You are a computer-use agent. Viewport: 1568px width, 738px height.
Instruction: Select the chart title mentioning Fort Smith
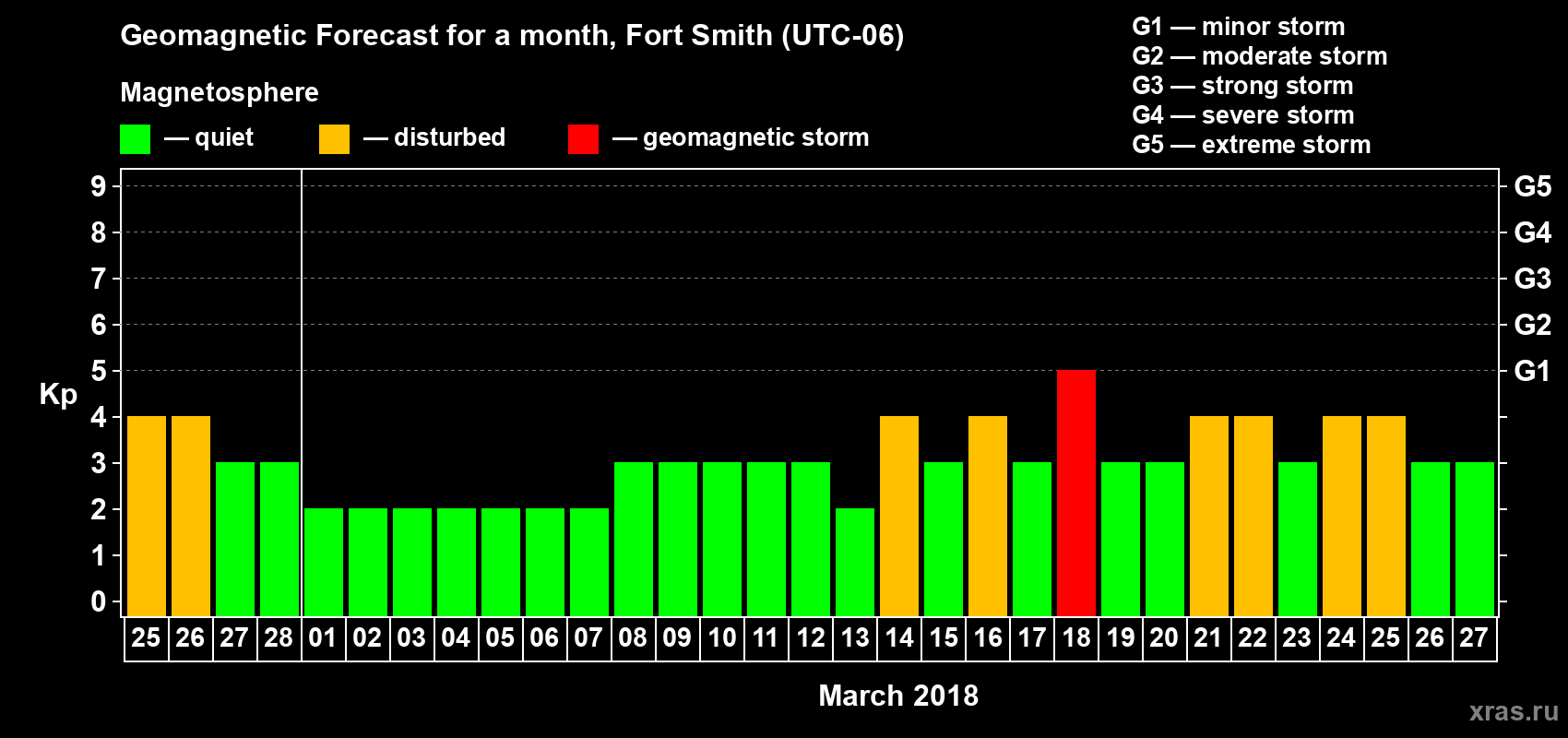[x=512, y=36]
